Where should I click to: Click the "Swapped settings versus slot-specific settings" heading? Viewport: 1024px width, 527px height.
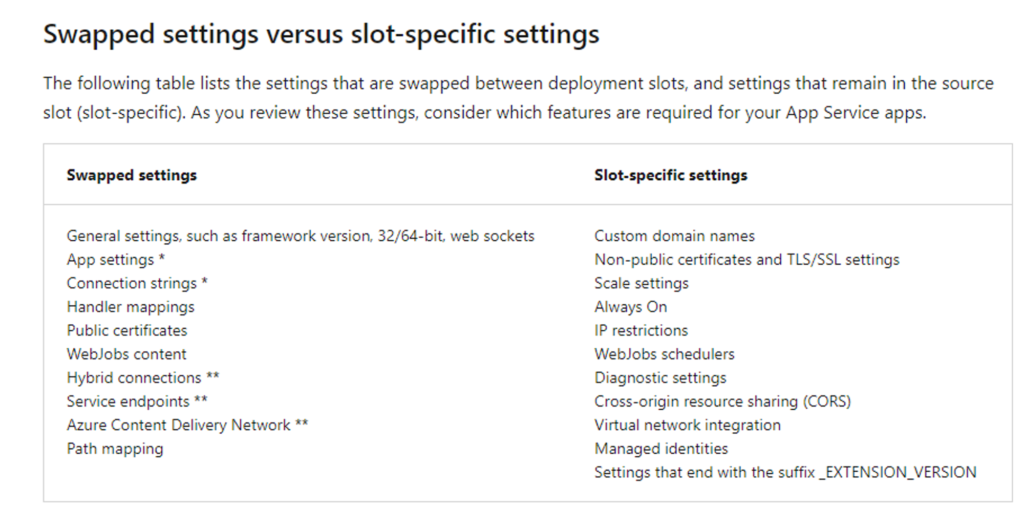click(321, 34)
